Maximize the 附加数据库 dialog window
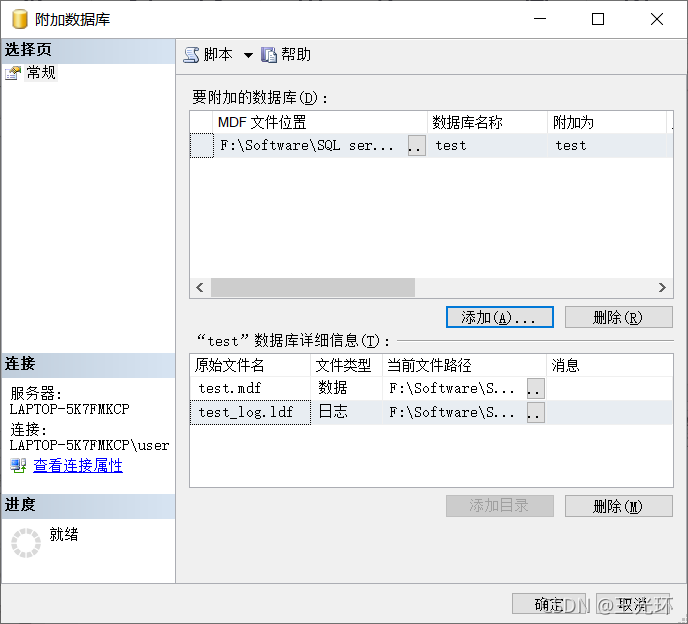This screenshot has height=624, width=688. [x=598, y=19]
